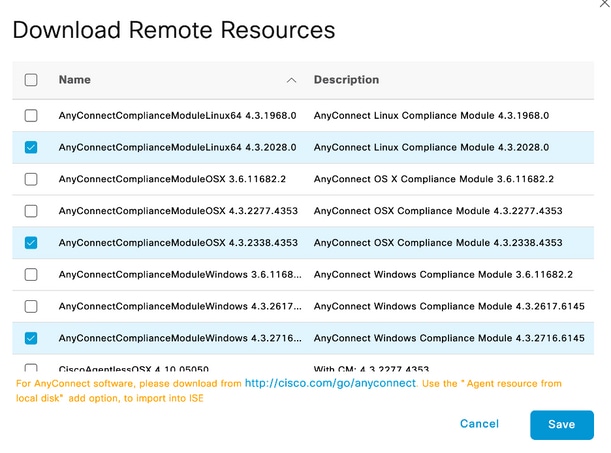Check AnyConnectComplianceModuleWindows 3.6.1168... checkbox
611x453 pixels.
(x=31, y=275)
